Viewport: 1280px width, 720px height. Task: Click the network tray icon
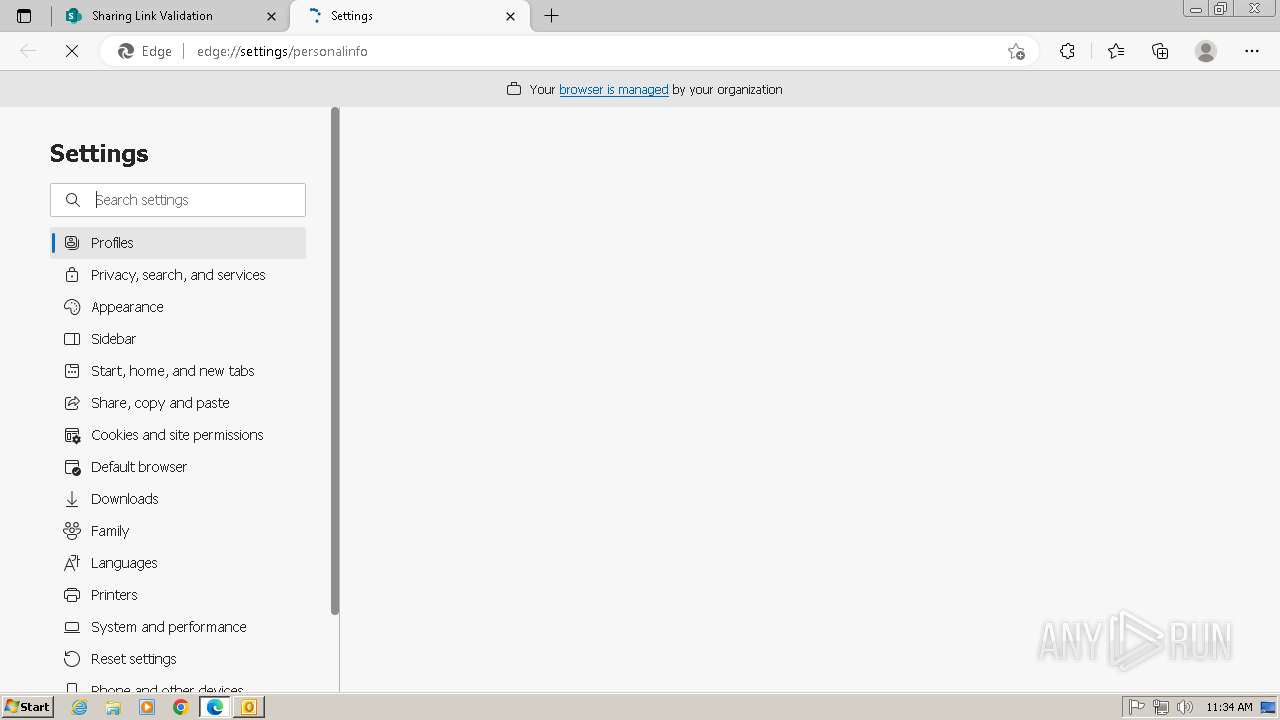point(1161,707)
